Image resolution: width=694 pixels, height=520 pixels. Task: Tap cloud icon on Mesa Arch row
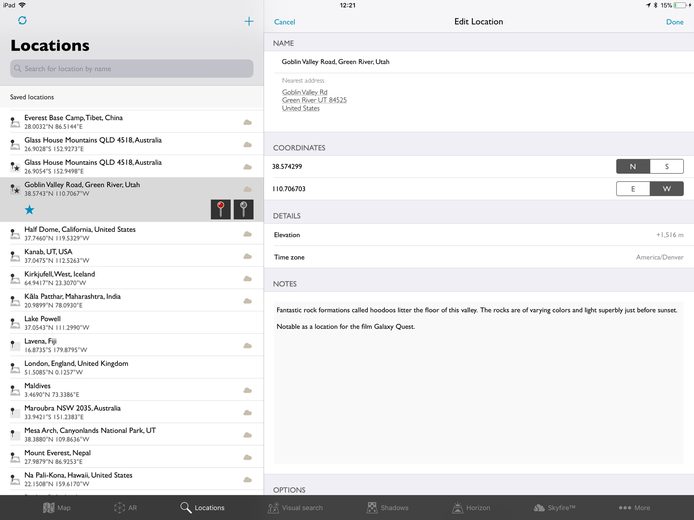click(247, 435)
